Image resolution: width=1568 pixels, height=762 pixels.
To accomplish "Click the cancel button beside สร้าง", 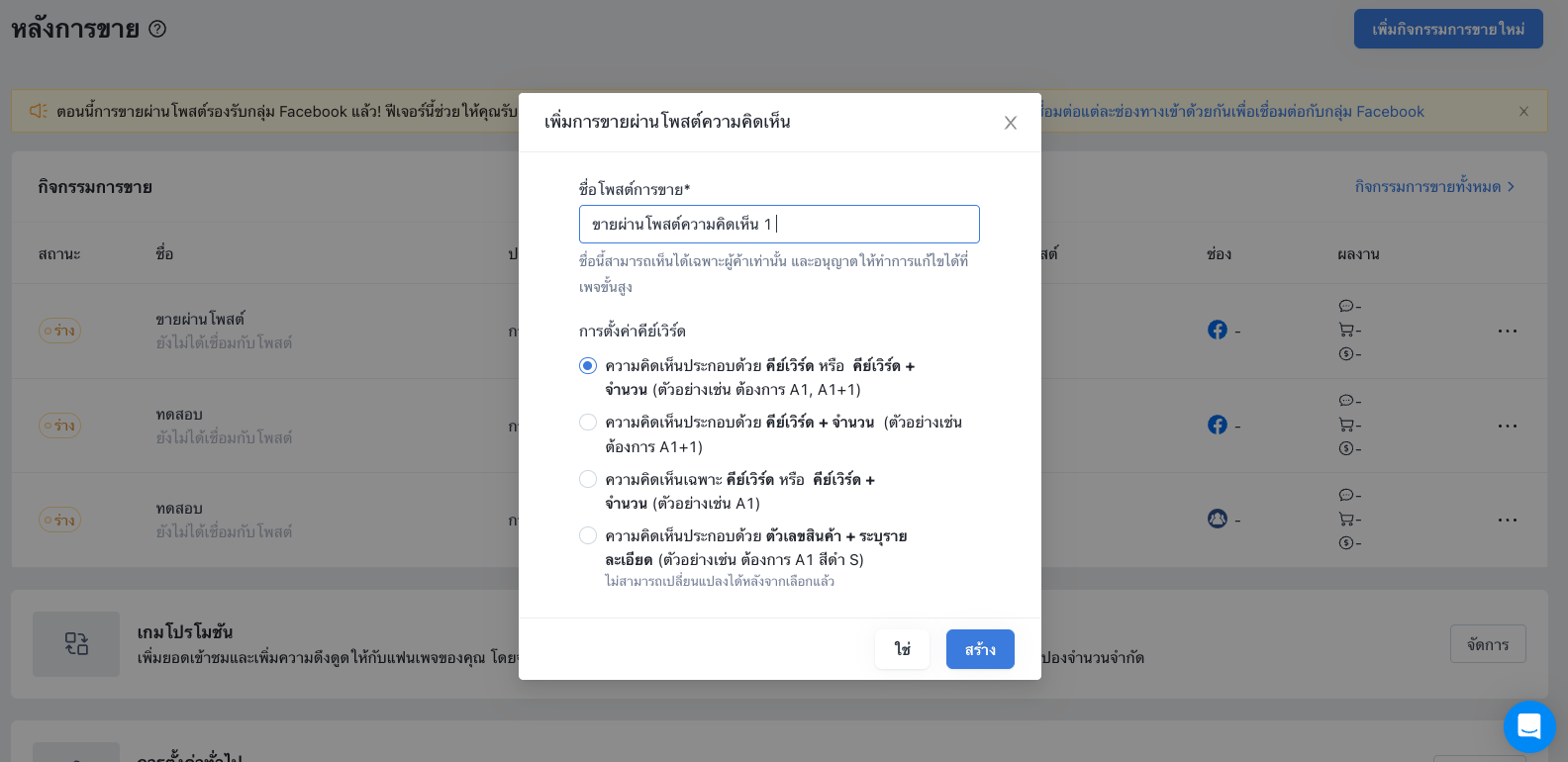I will pos(902,649).
